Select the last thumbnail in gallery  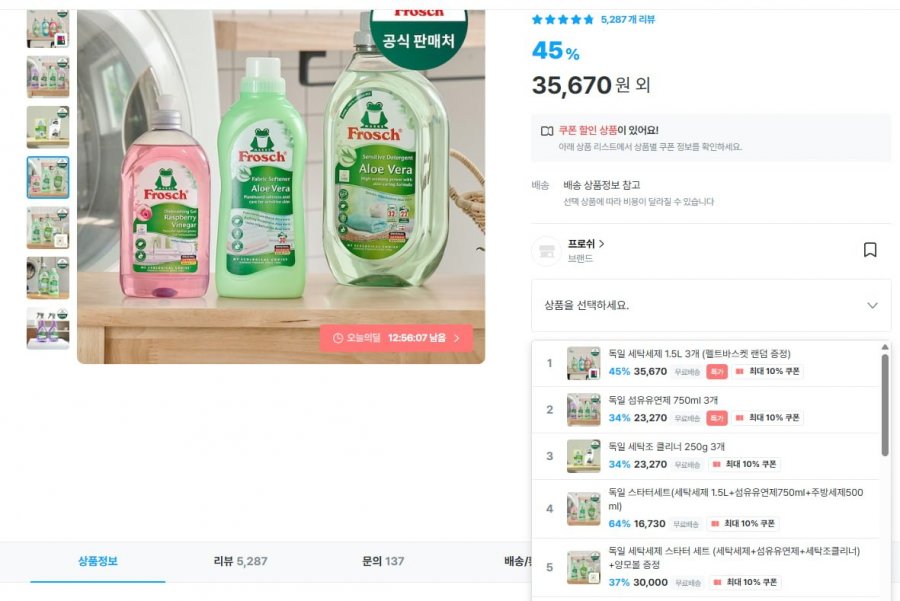point(48,327)
